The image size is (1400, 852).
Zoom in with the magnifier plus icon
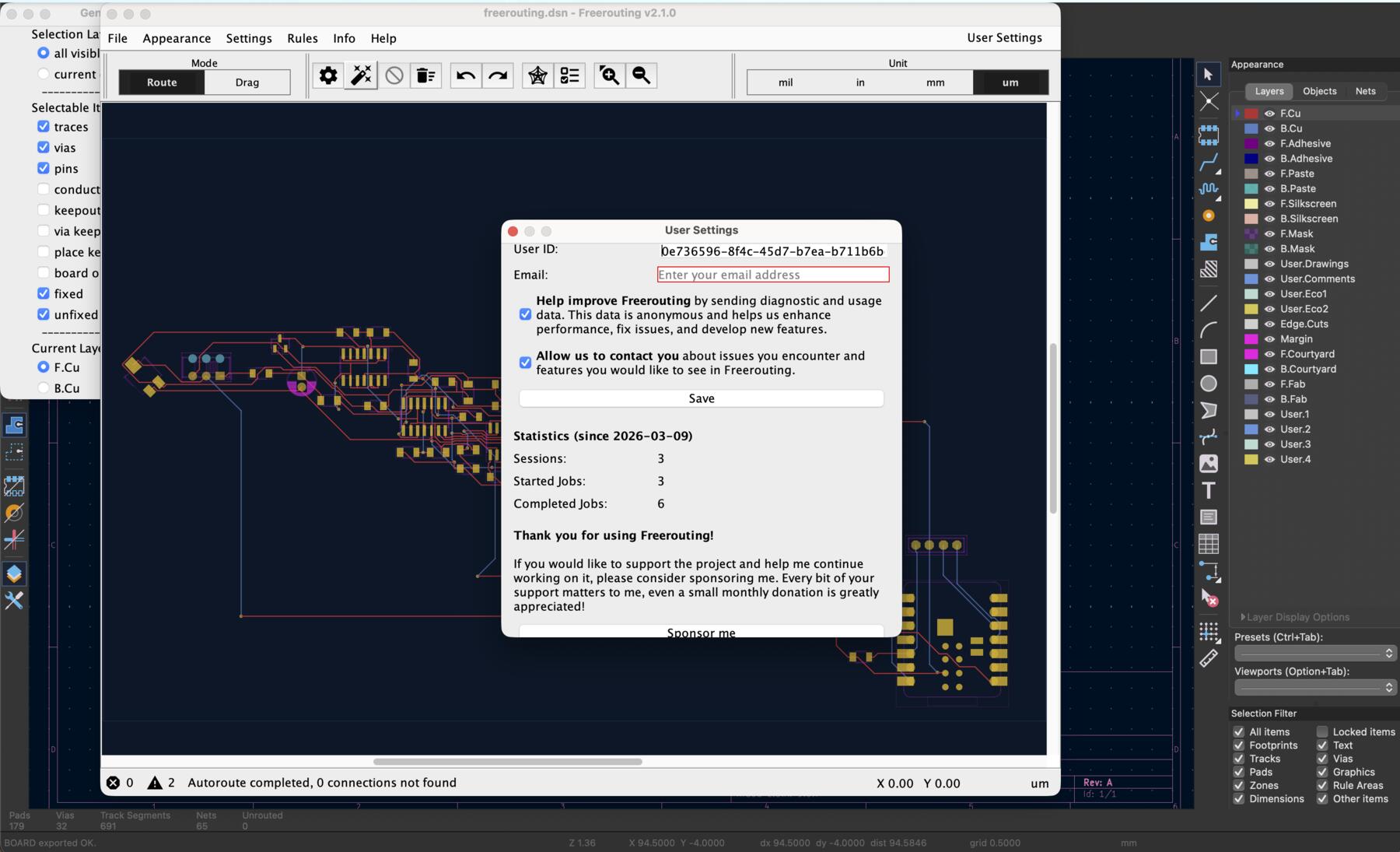(609, 75)
